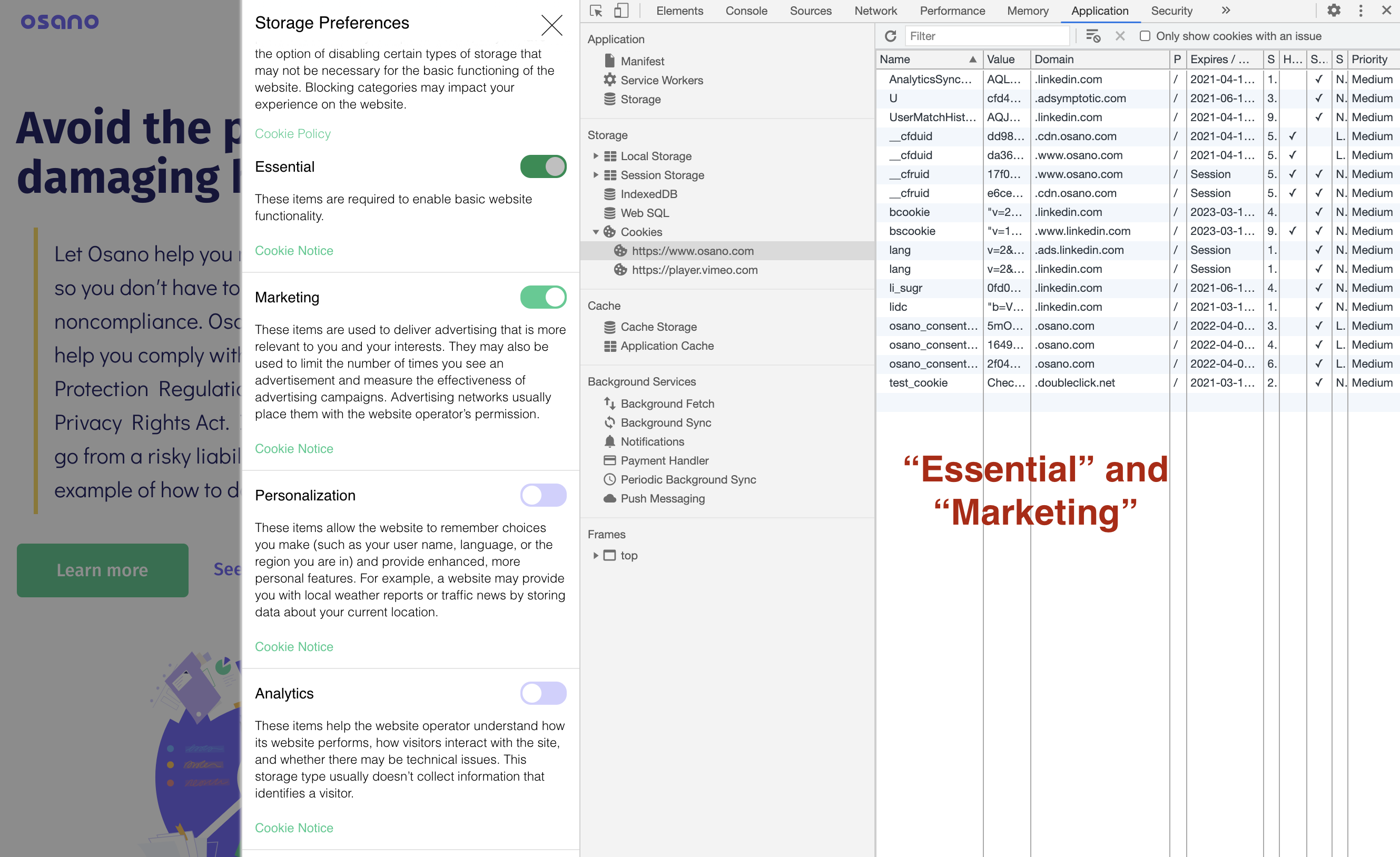Toggle the Marketing switch off
The height and width of the screenshot is (857, 1400).
point(543,297)
